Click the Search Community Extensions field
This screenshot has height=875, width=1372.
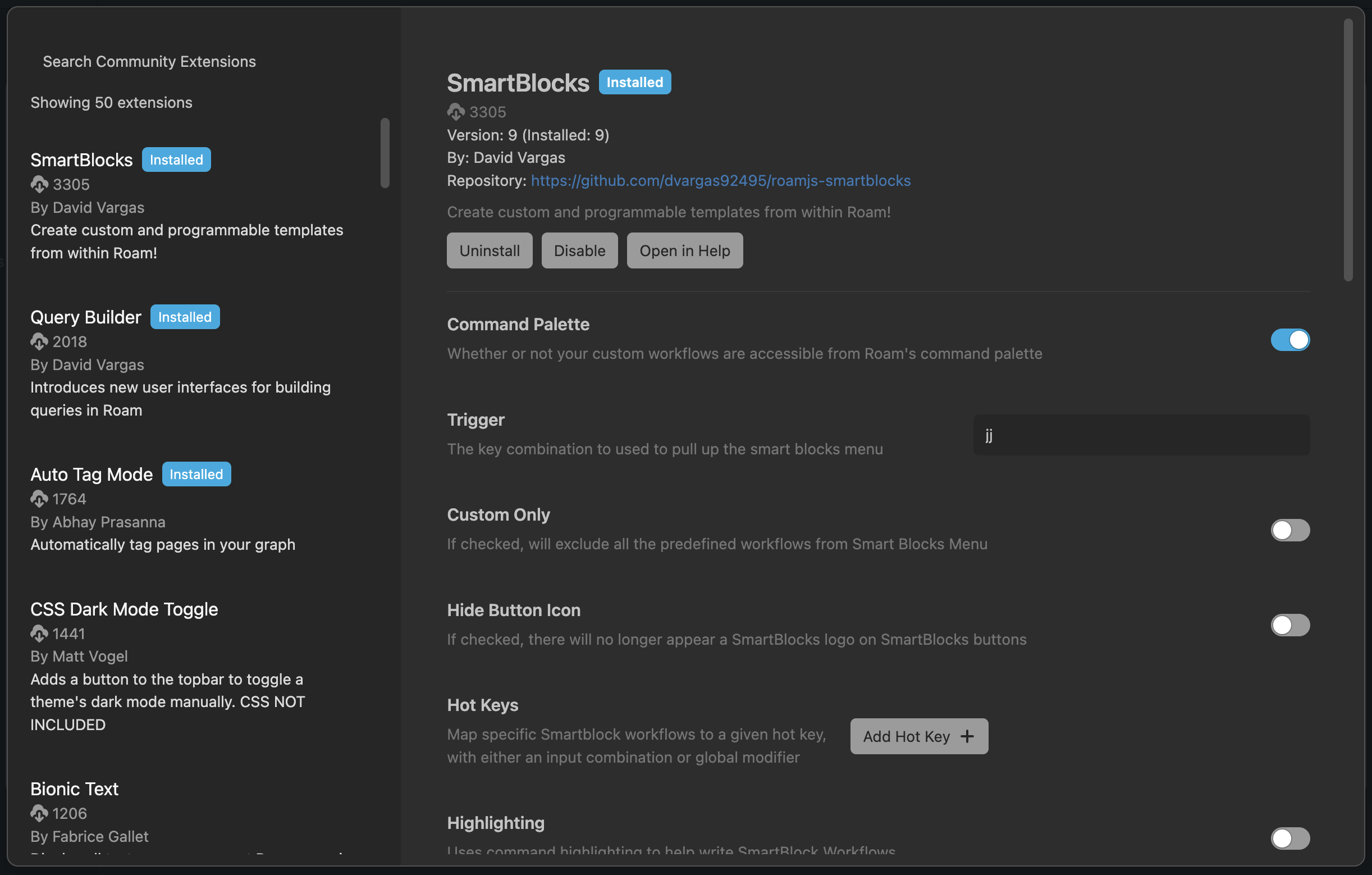[x=149, y=61]
